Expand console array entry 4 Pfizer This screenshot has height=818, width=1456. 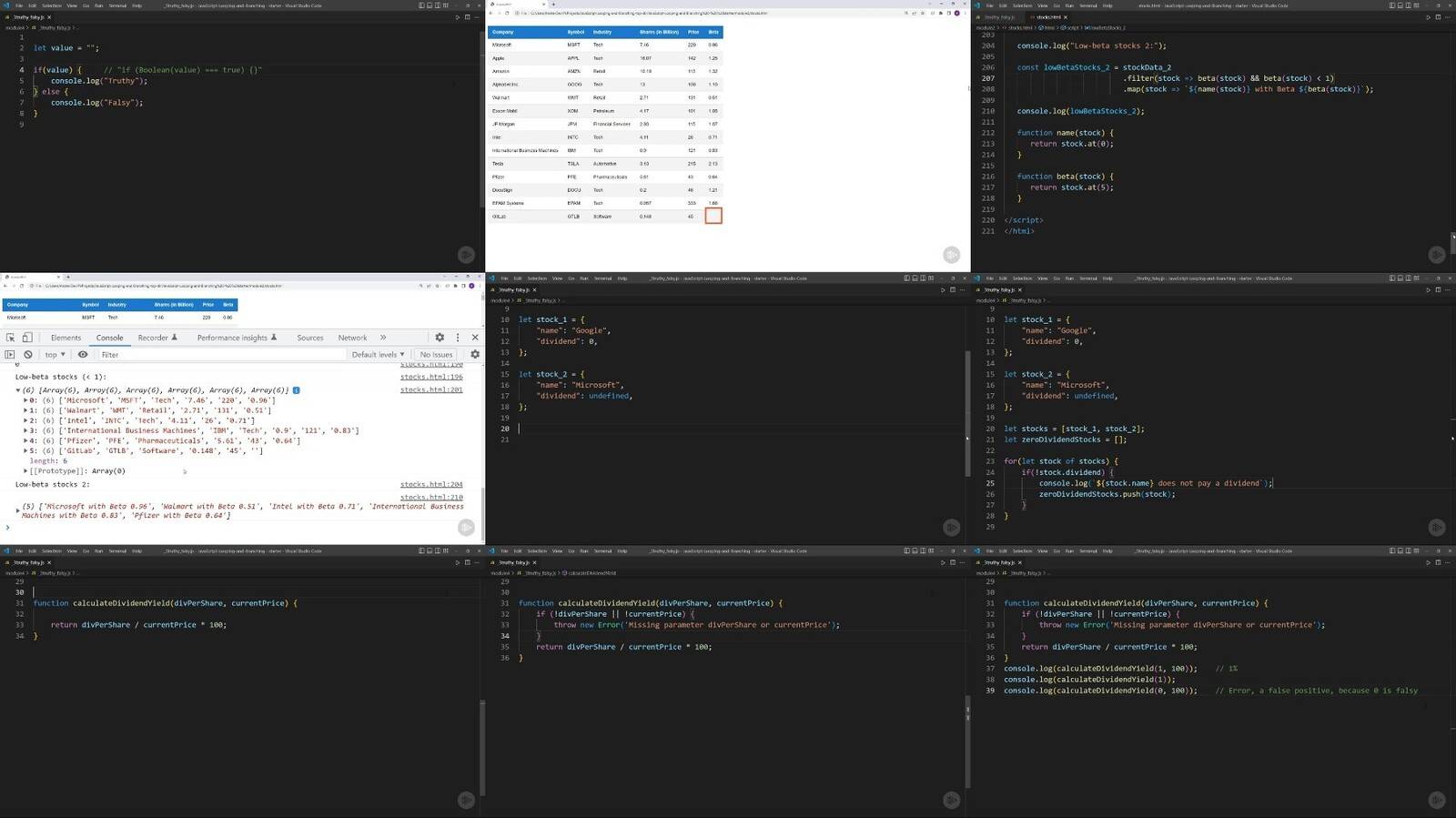(25, 441)
